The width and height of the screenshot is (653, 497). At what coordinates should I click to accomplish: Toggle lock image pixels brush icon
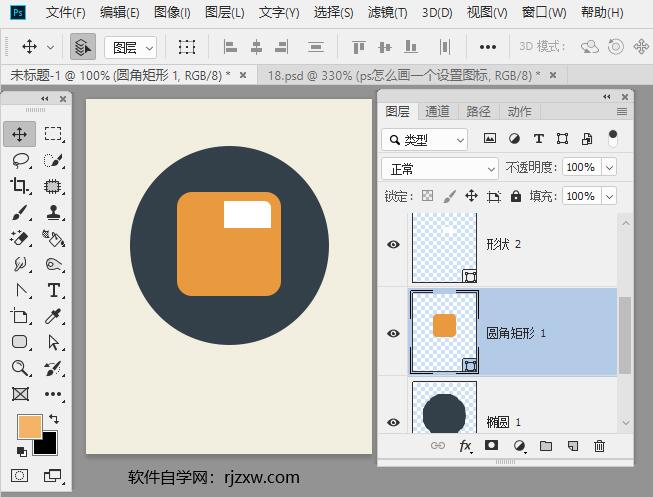(x=449, y=196)
